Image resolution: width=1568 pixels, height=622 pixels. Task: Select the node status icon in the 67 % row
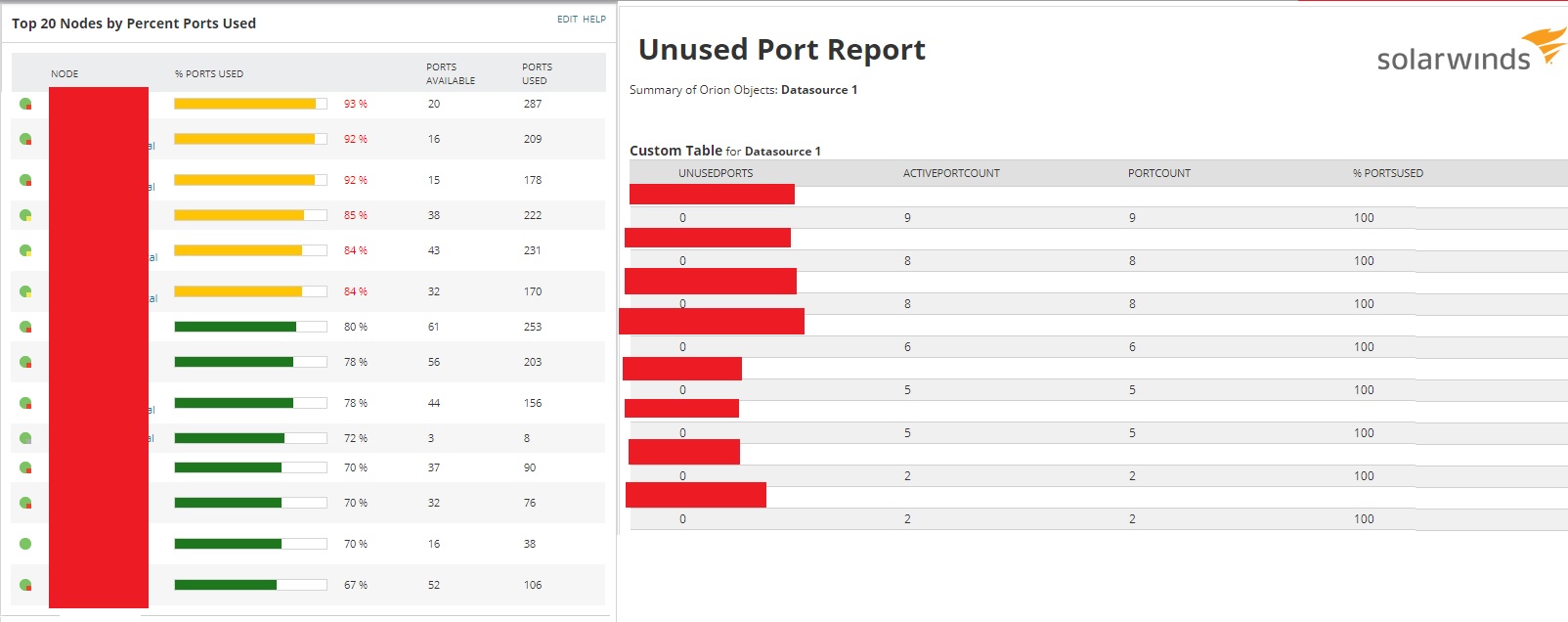25,585
